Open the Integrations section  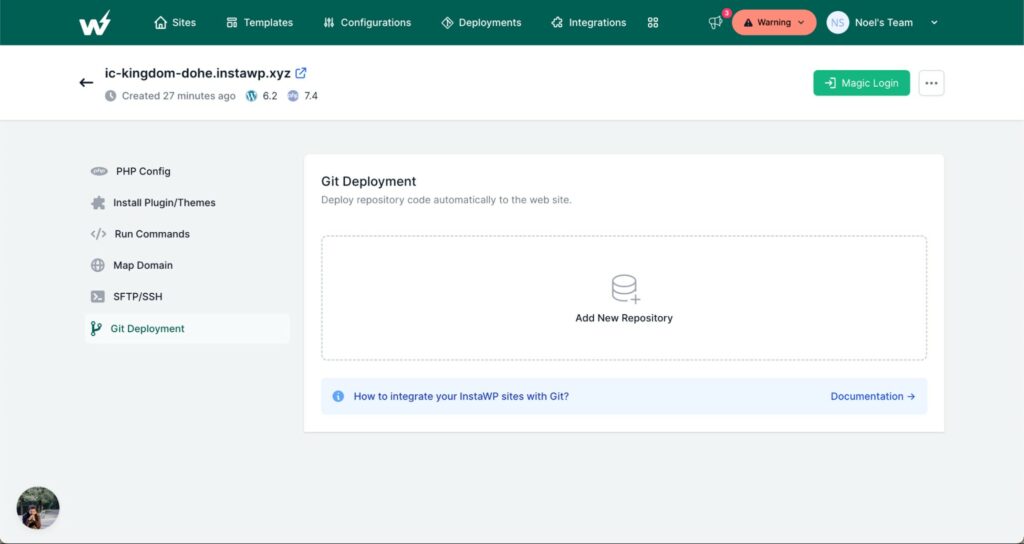[x=588, y=23]
